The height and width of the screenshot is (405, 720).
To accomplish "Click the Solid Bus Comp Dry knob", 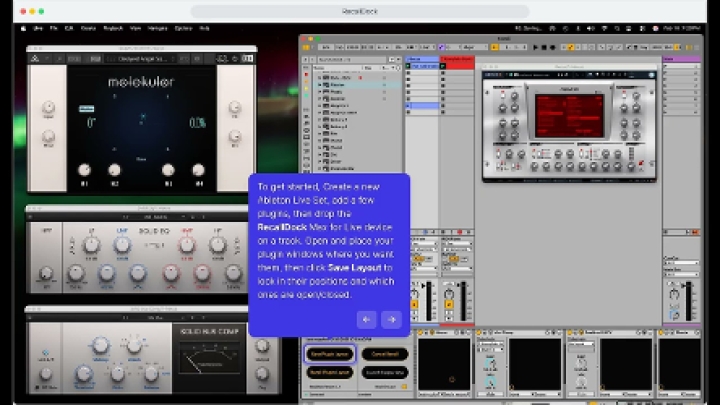I will pos(262,373).
